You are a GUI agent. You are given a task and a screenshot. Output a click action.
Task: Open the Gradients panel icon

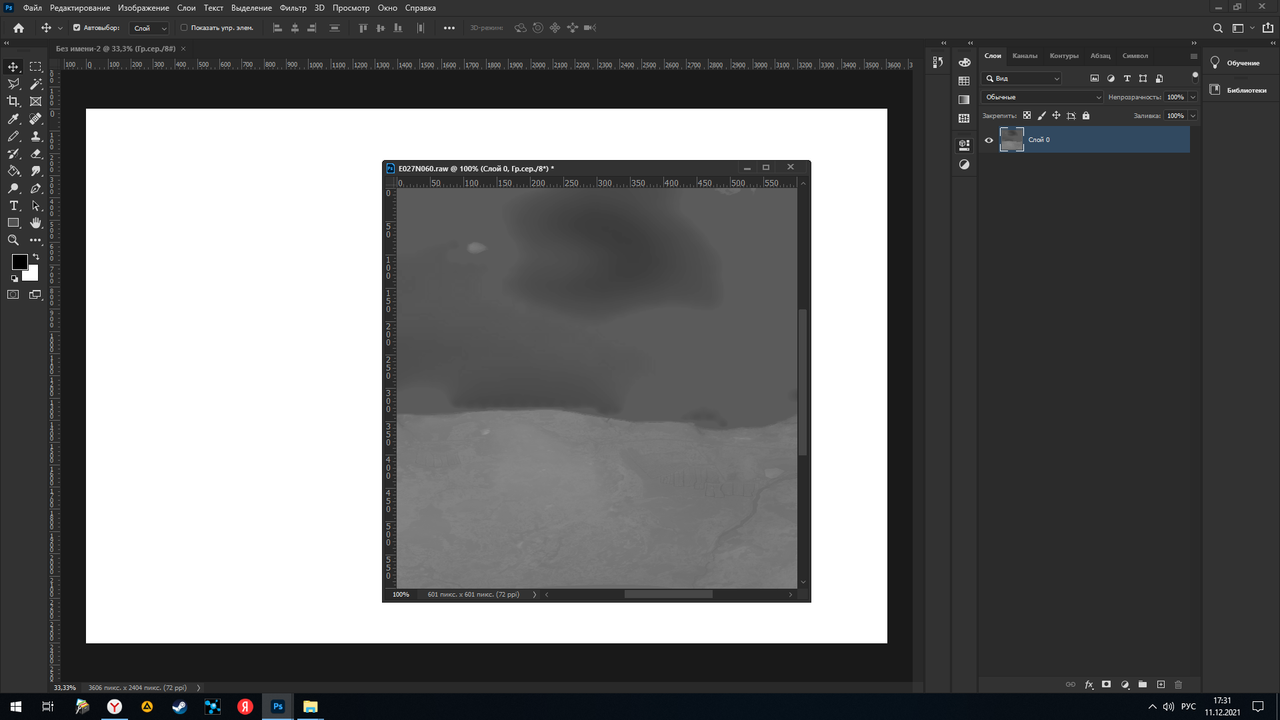pyautogui.click(x=964, y=100)
